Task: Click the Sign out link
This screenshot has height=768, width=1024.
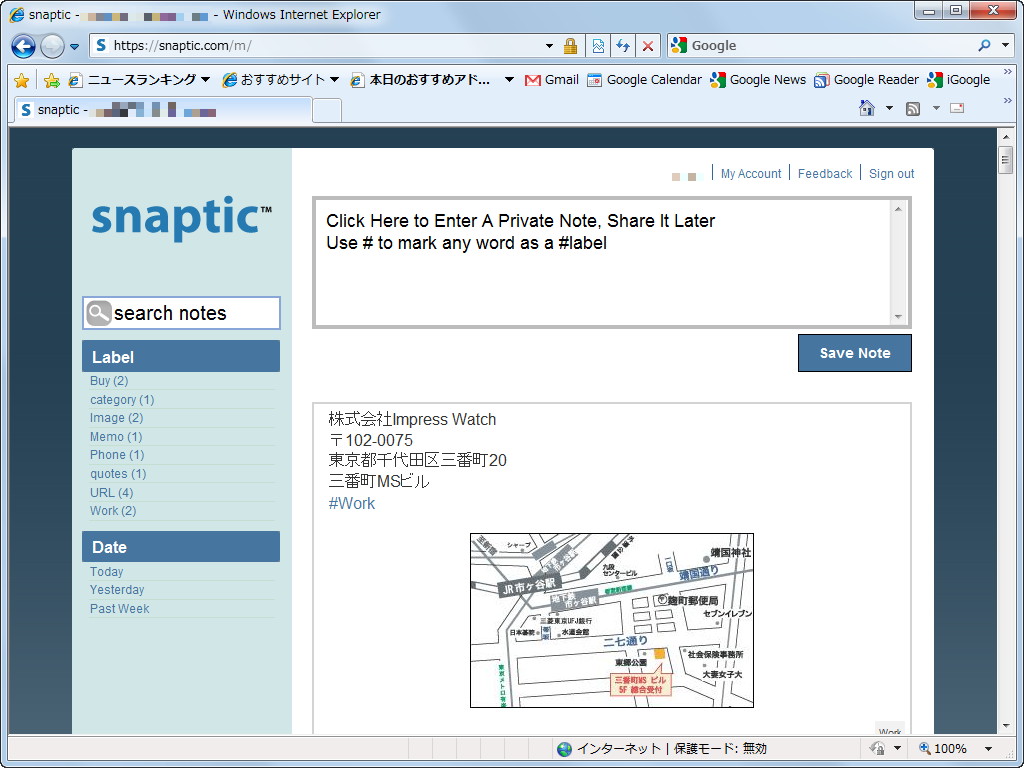Action: [891, 174]
